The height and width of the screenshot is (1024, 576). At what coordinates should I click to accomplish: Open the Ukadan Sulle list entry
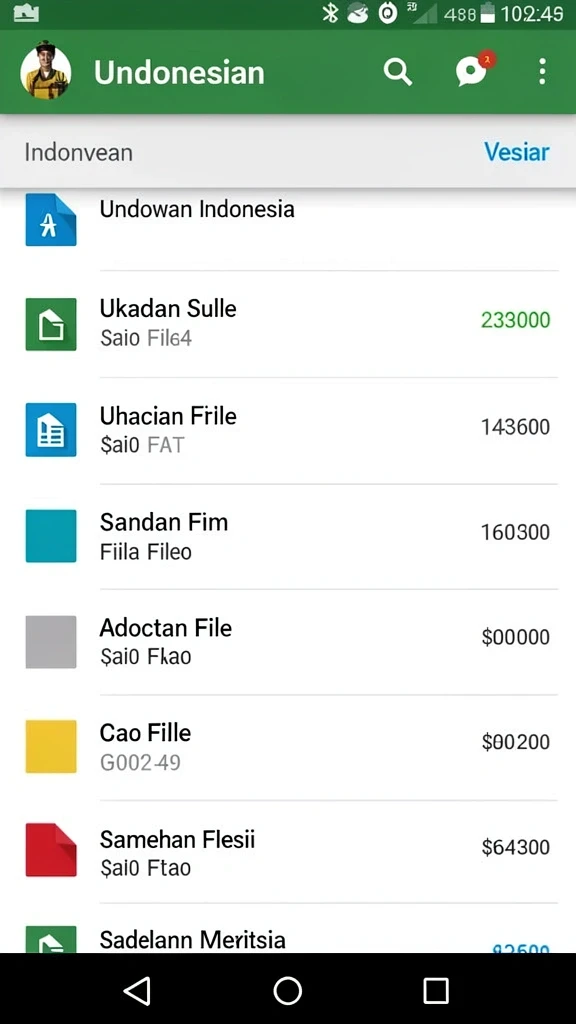coord(288,324)
